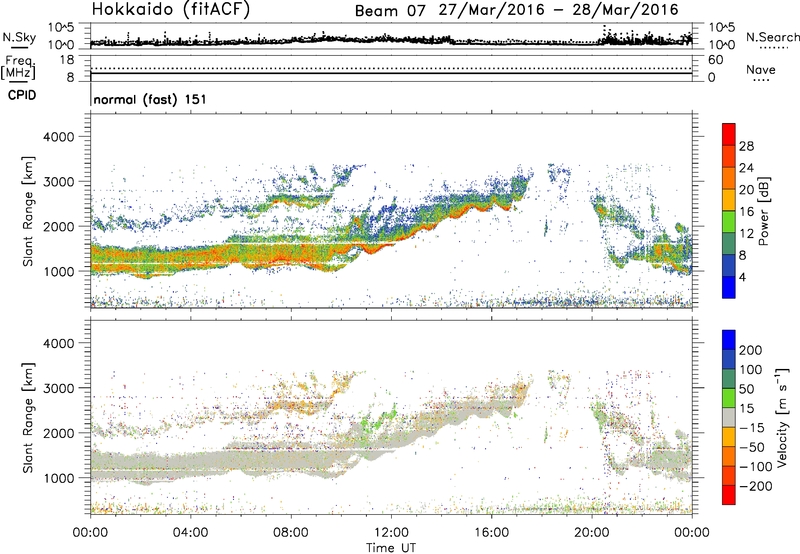Viewport: 800px width, 554px height.
Task: Click the 'Time UT' axis title
Action: 391,548
